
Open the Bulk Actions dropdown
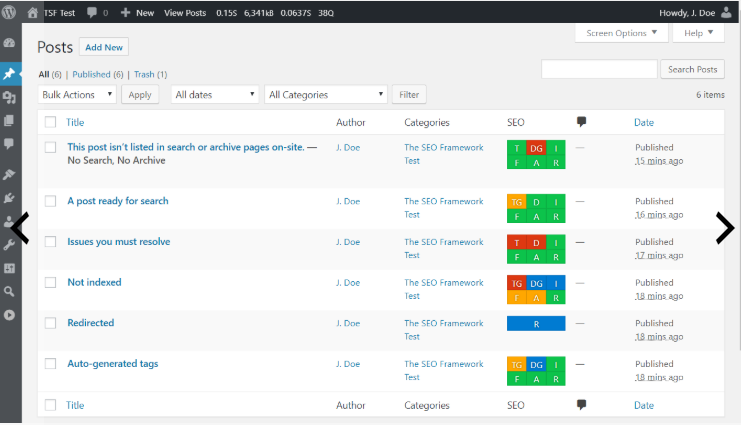click(78, 95)
